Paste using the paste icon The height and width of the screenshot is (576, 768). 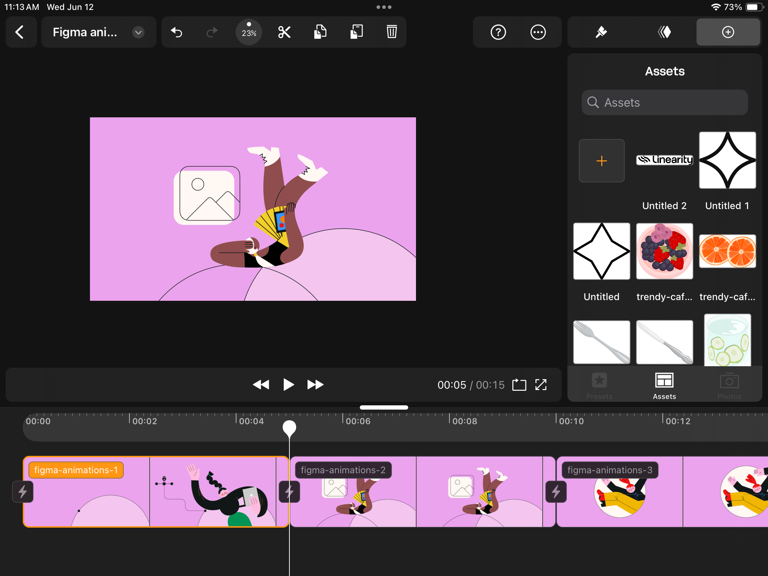point(356,32)
